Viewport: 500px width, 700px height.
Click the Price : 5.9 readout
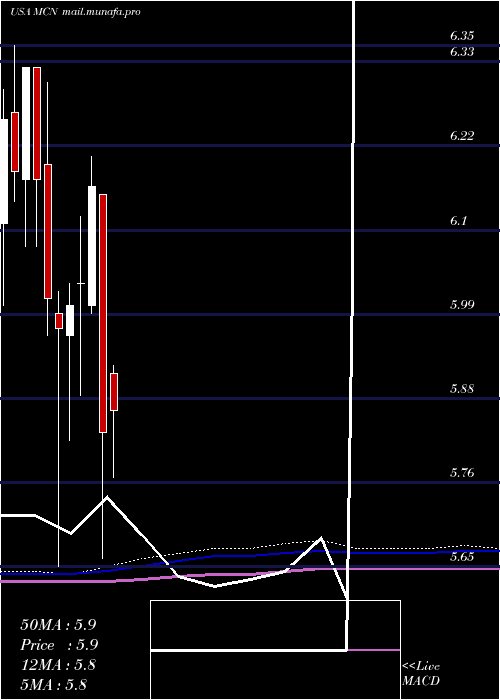(59, 645)
